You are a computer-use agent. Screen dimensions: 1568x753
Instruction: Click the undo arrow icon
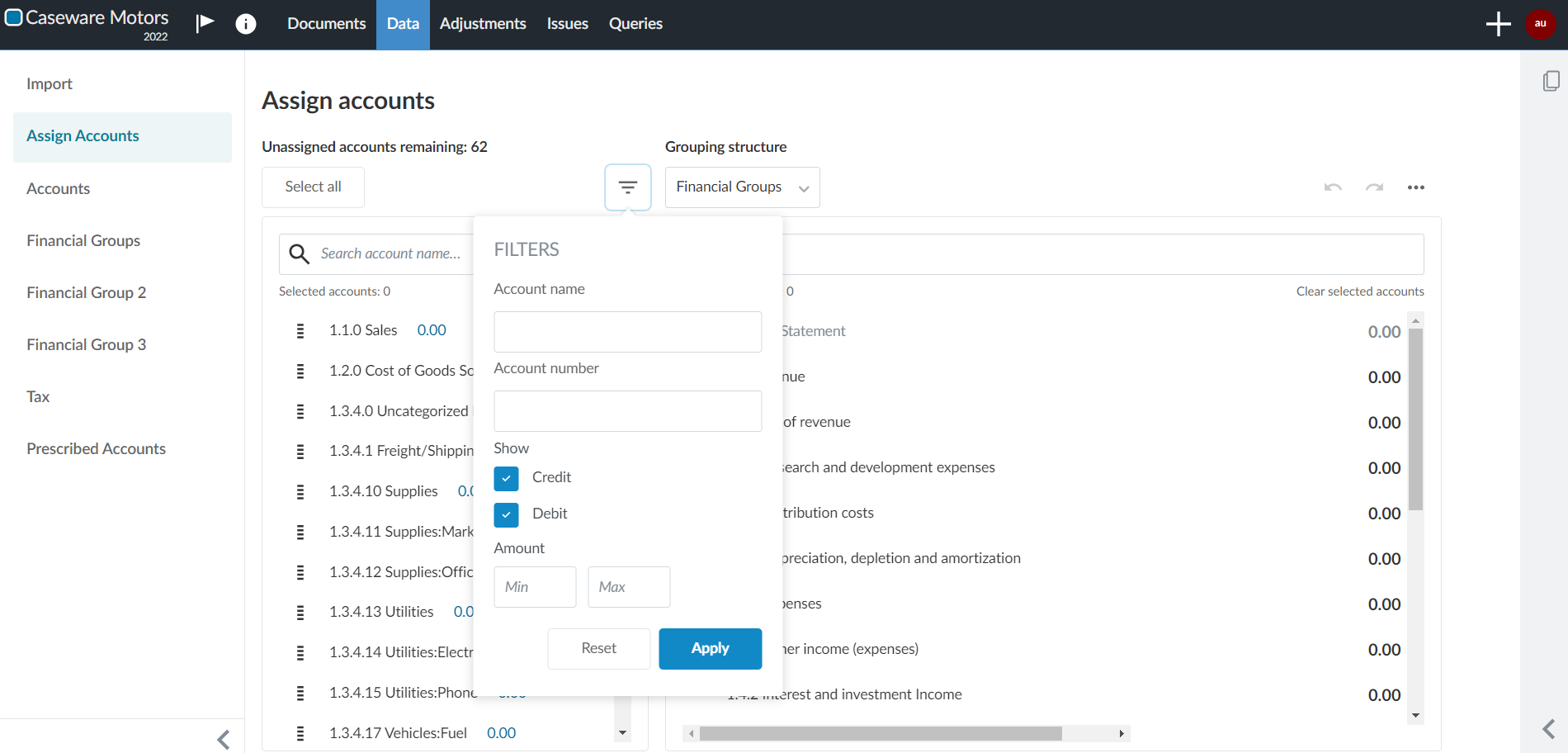coord(1332,187)
